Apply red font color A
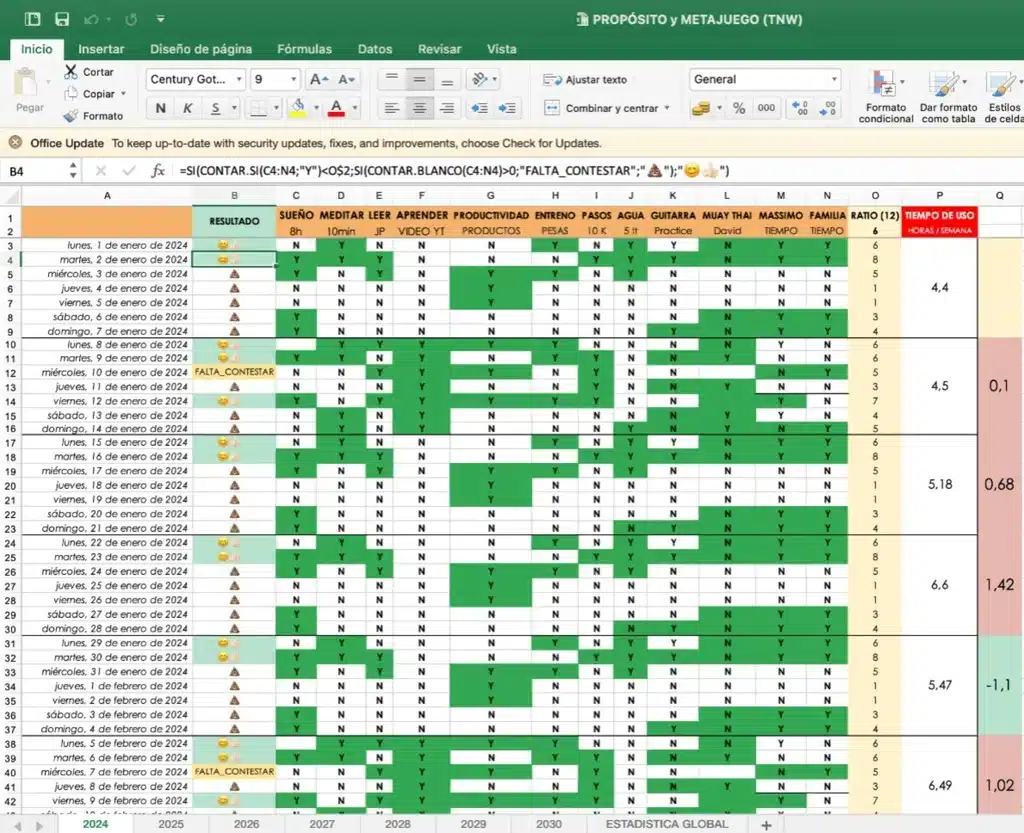 click(x=336, y=108)
